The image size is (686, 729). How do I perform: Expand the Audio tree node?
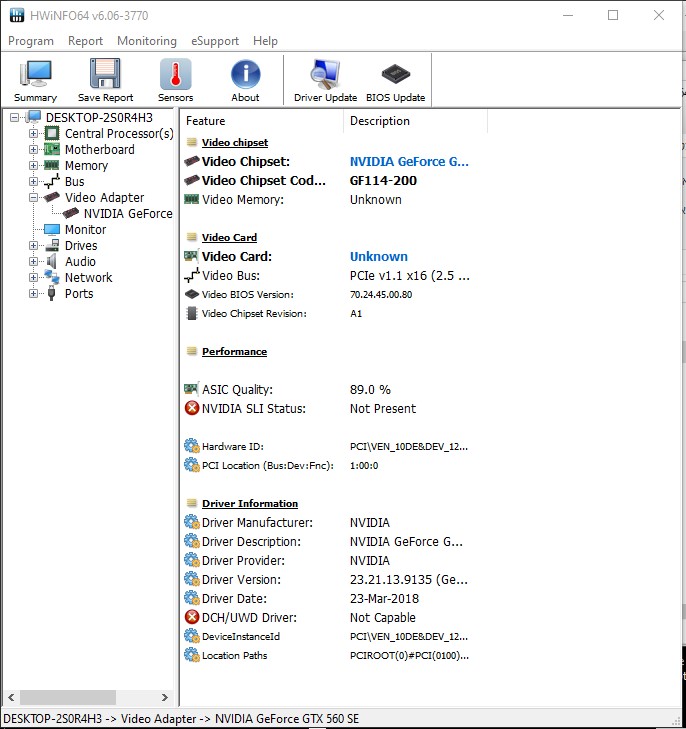(x=33, y=261)
